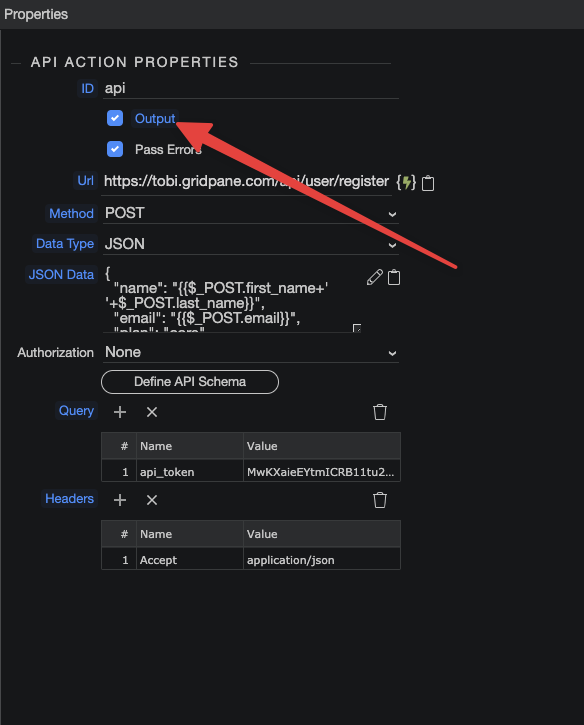The width and height of the screenshot is (584, 725).
Task: Edit JSON Data with pencil icon
Action: (375, 277)
